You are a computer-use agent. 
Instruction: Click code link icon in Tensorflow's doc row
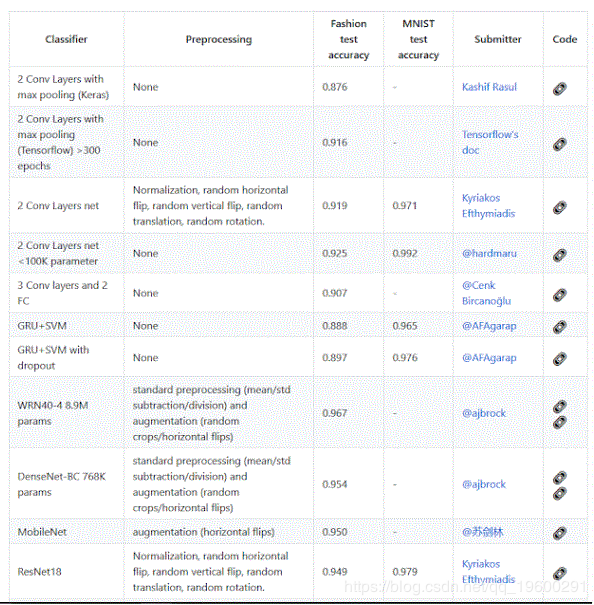pyautogui.click(x=560, y=144)
